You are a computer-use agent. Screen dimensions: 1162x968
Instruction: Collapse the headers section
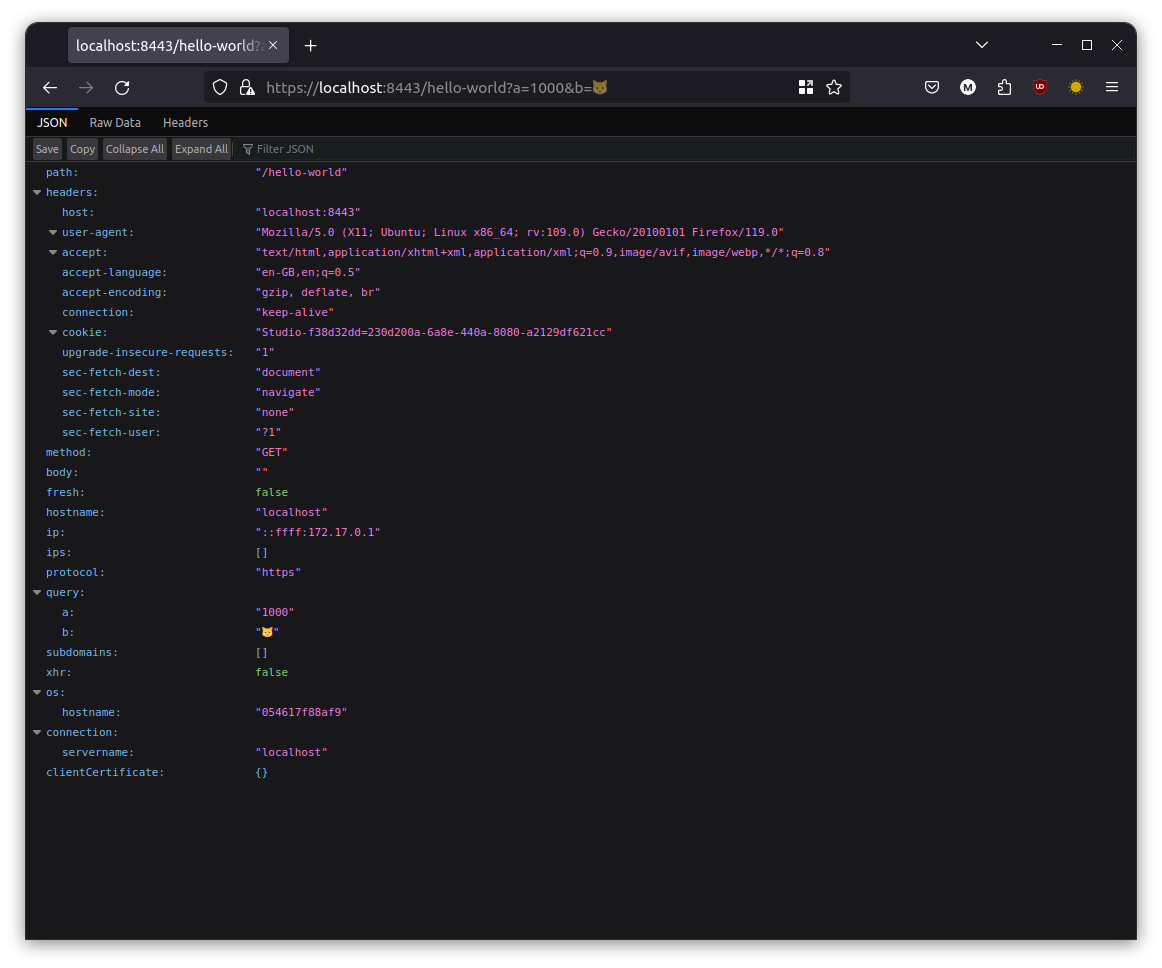(37, 192)
